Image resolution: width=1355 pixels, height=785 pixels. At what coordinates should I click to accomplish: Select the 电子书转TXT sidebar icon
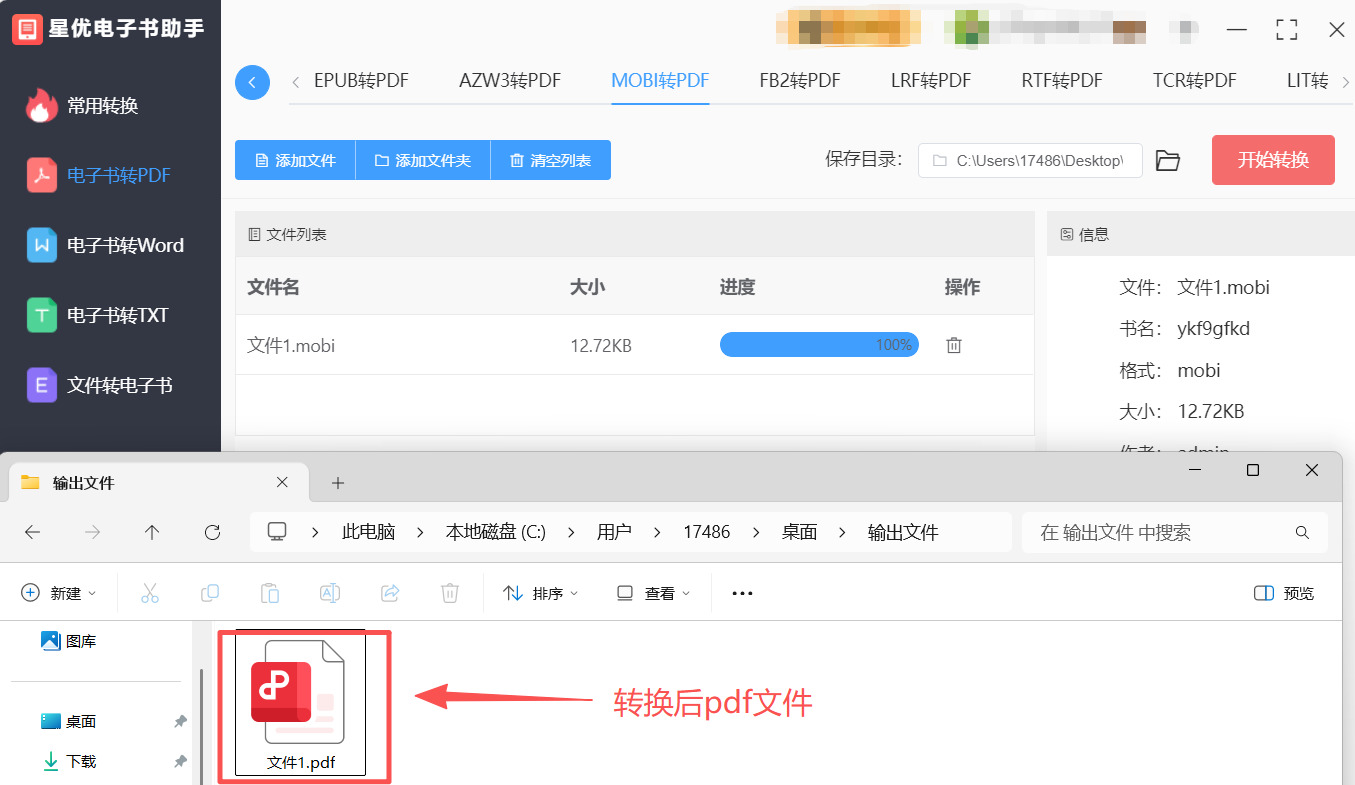(x=41, y=315)
